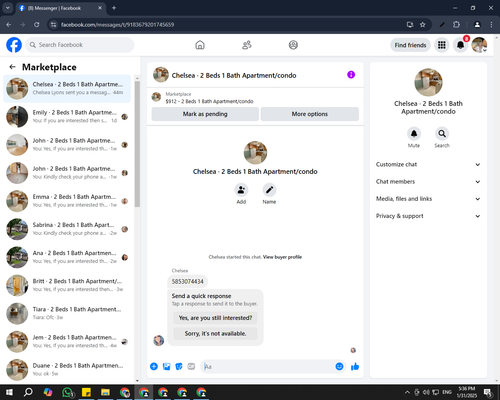The width and height of the screenshot is (500, 400).
Task: Reload the page in browser toolbar
Action: [37, 25]
